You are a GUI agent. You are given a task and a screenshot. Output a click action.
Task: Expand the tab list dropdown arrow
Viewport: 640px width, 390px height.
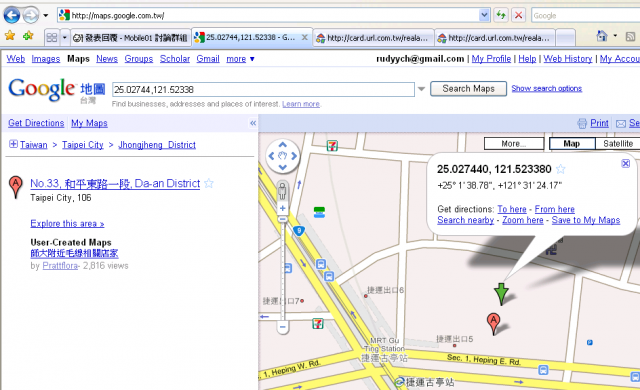pos(64,38)
